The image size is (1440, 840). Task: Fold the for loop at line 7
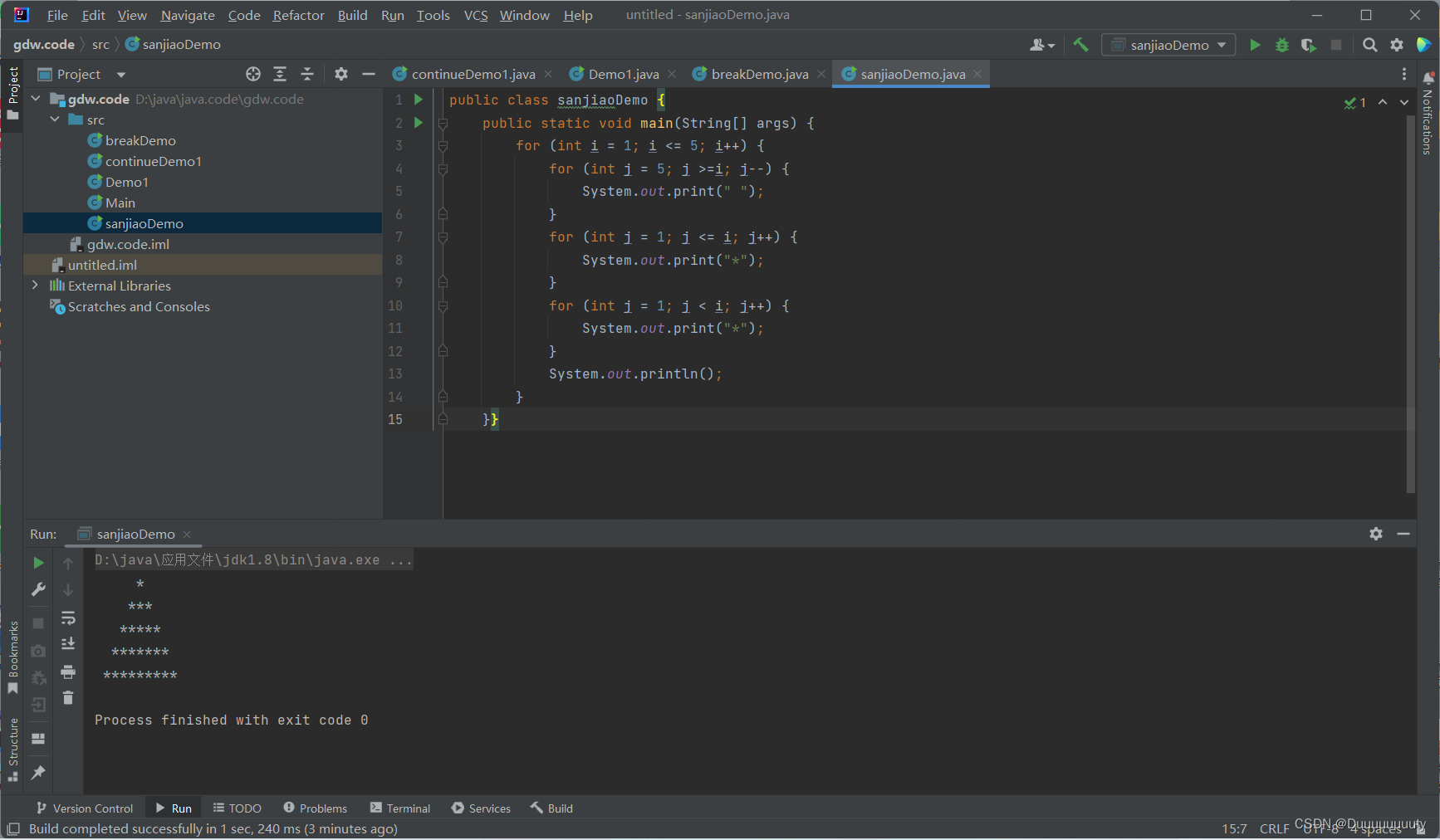(x=443, y=237)
